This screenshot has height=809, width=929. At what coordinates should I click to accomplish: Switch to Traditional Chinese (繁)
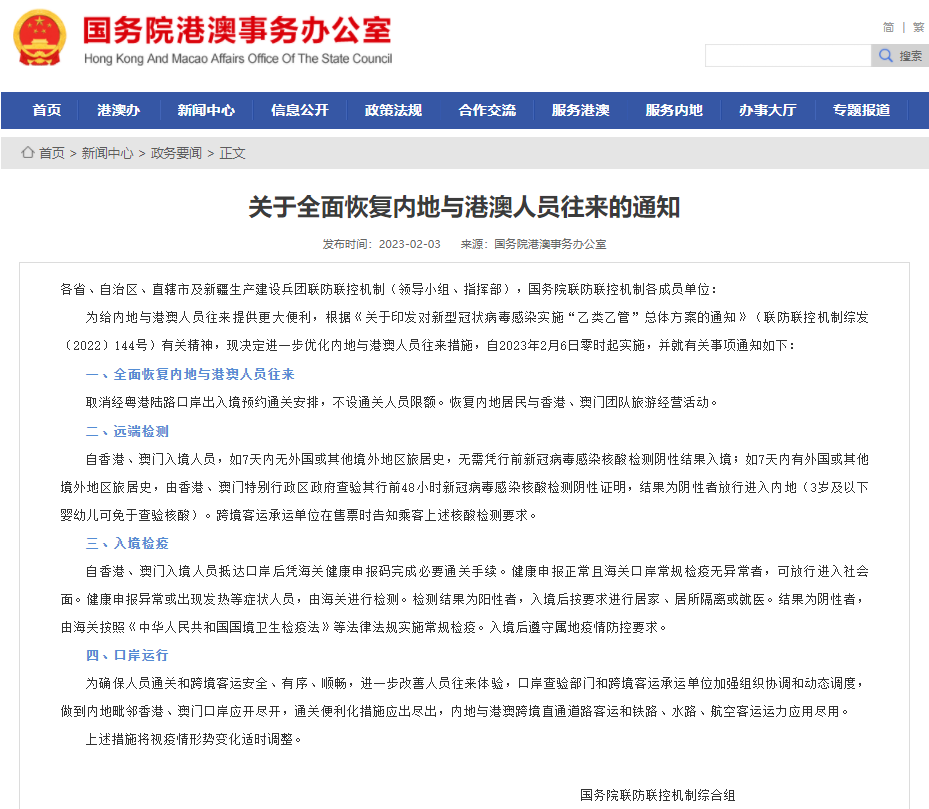(x=918, y=27)
